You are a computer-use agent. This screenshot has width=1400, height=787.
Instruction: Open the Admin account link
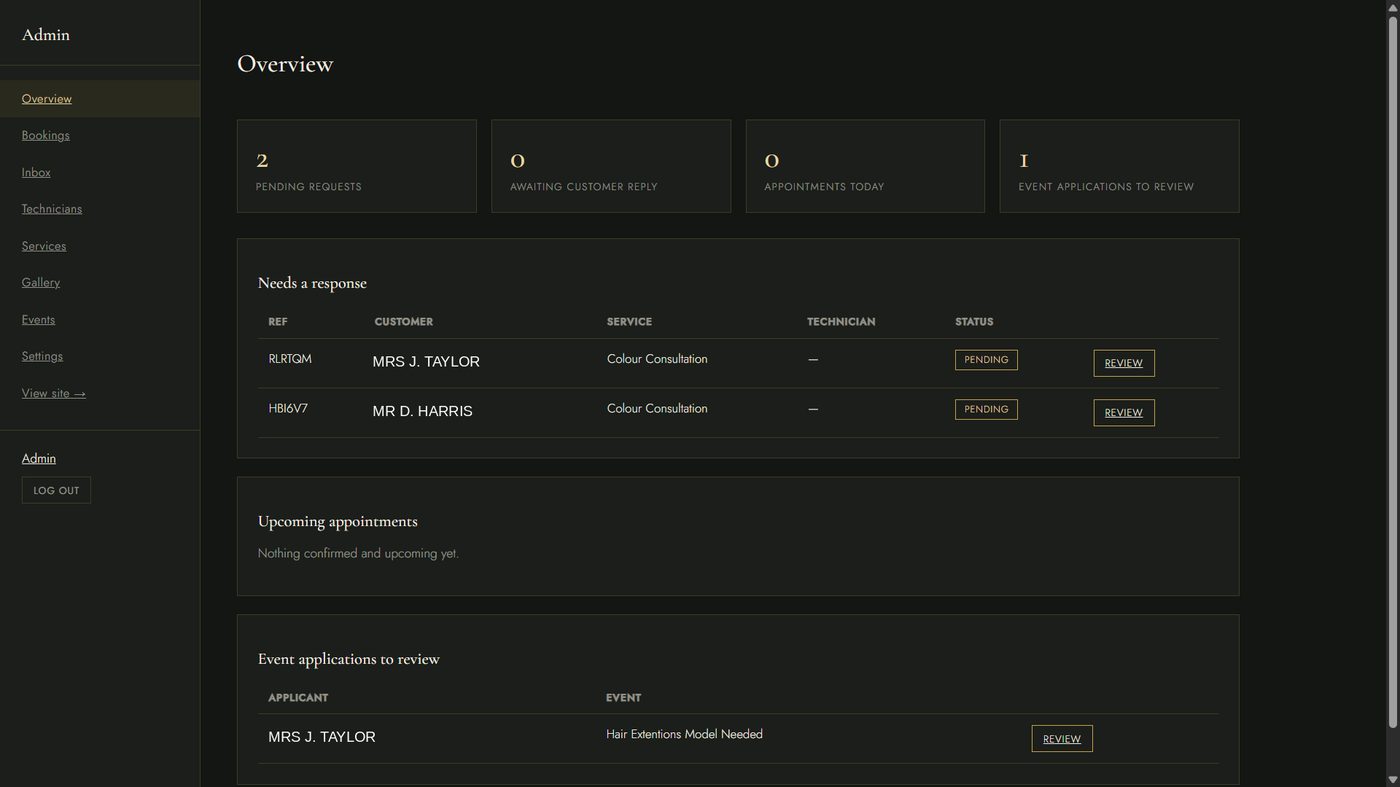pyautogui.click(x=39, y=459)
